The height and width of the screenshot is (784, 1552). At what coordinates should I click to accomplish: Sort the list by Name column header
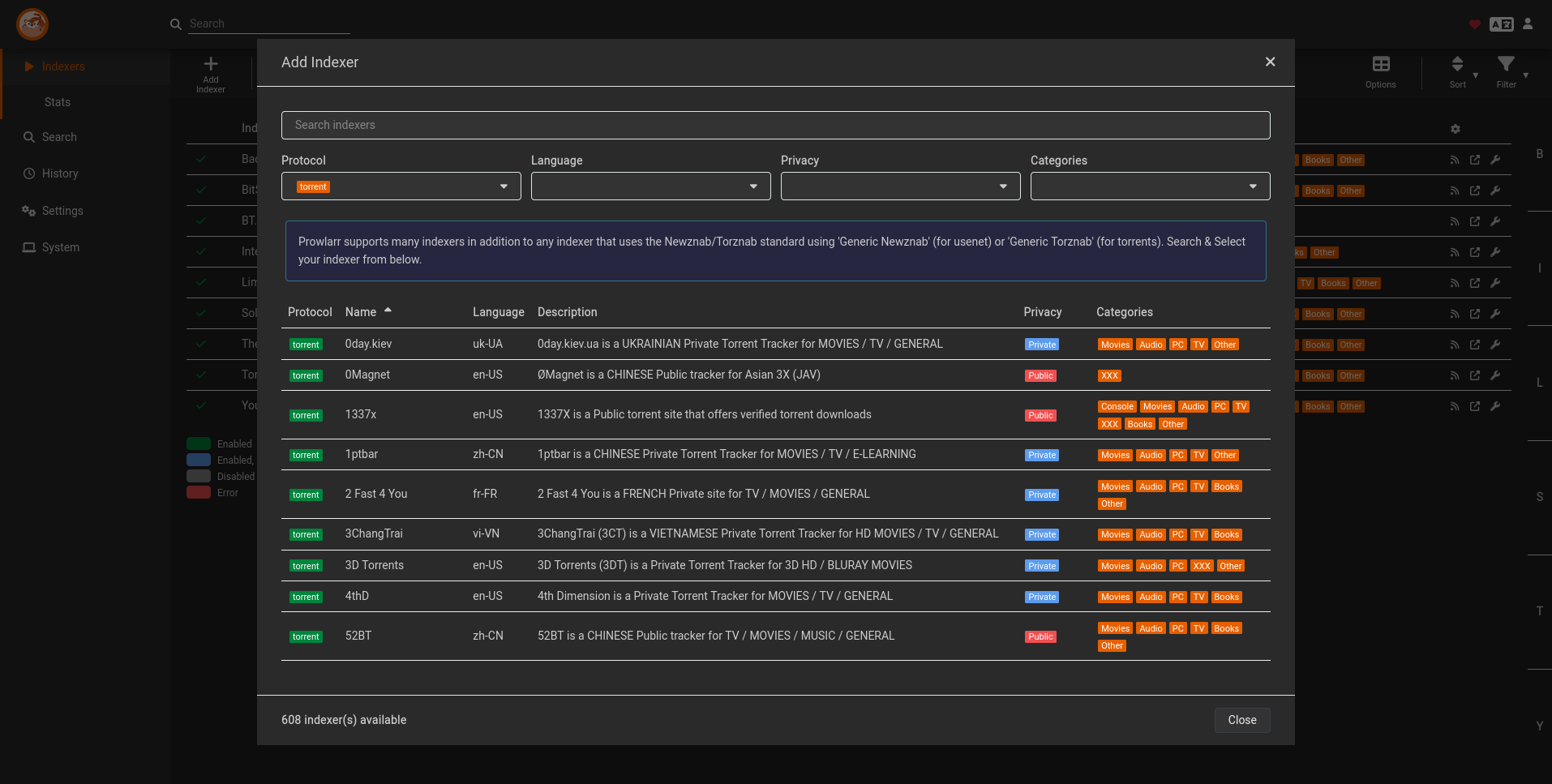[x=361, y=312]
